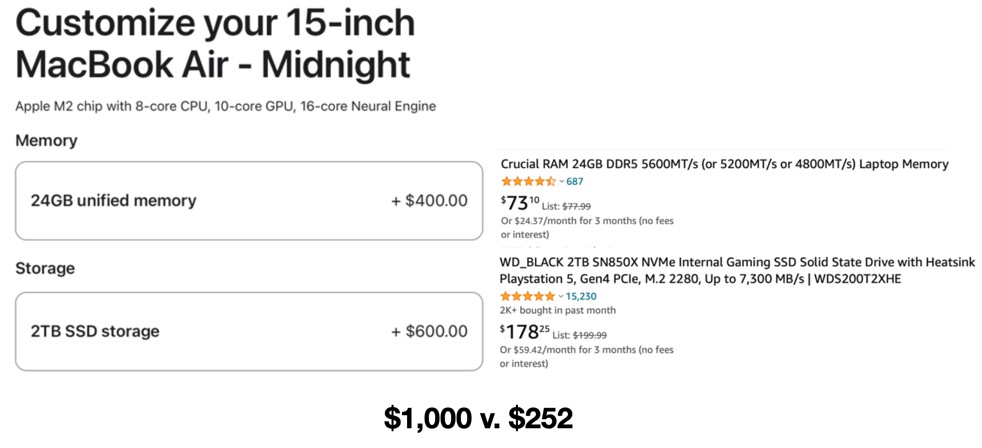Expand rating chevron beside Crucial RAM stars

click(561, 182)
